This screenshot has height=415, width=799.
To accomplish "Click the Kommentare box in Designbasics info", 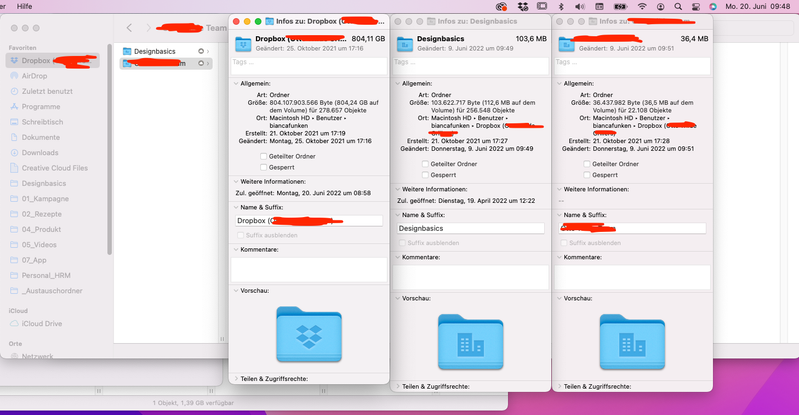I will 470,277.
